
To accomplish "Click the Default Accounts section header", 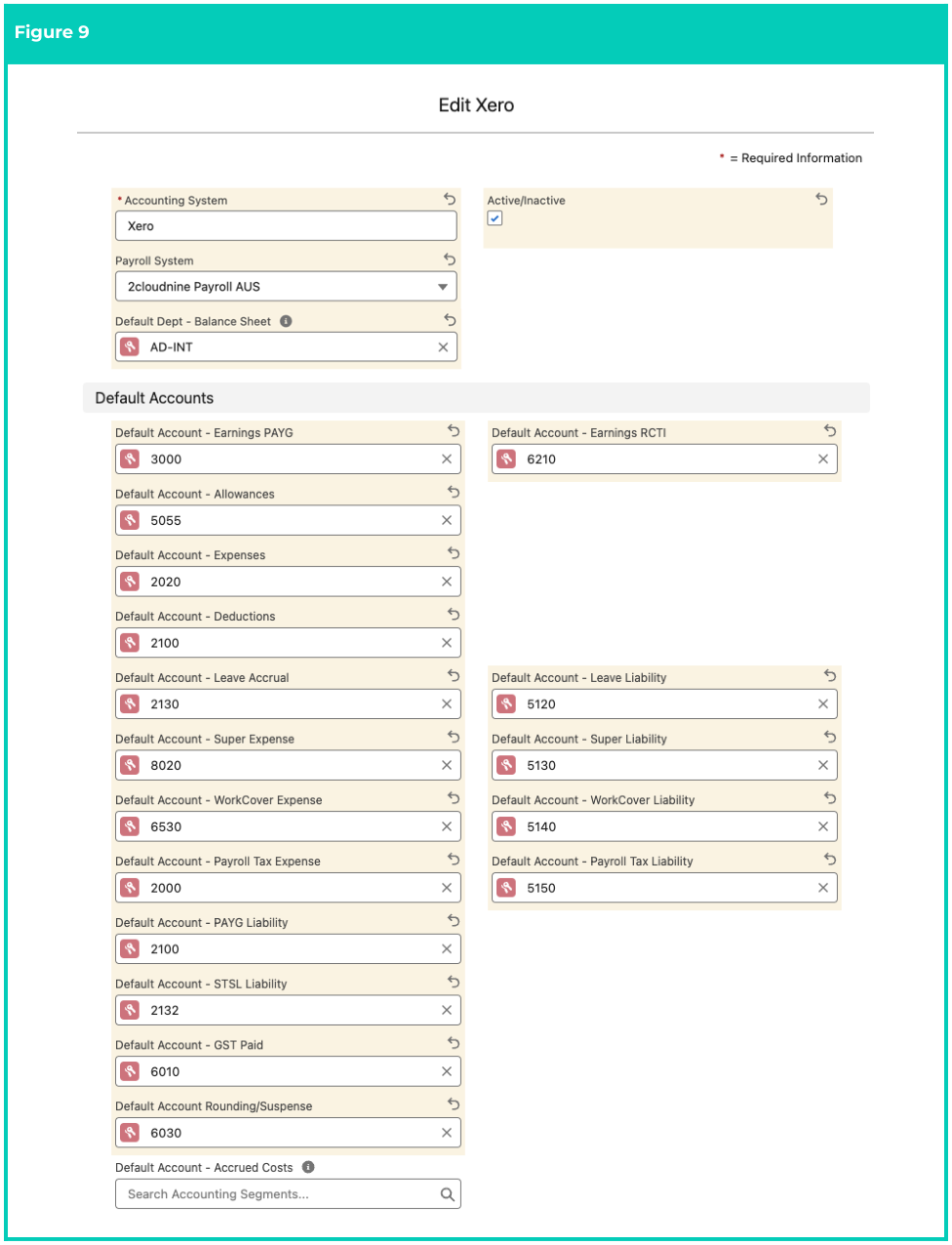I will [476, 398].
